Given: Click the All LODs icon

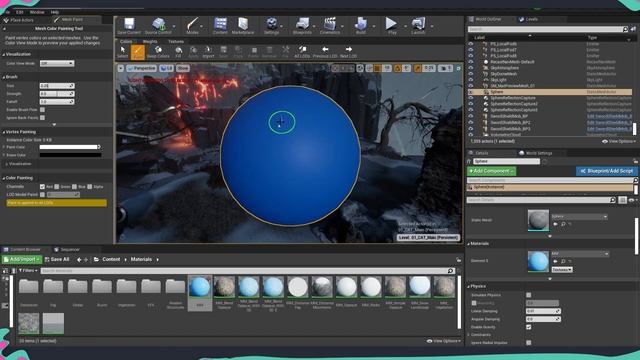Looking at the screenshot, I should coord(302,52).
